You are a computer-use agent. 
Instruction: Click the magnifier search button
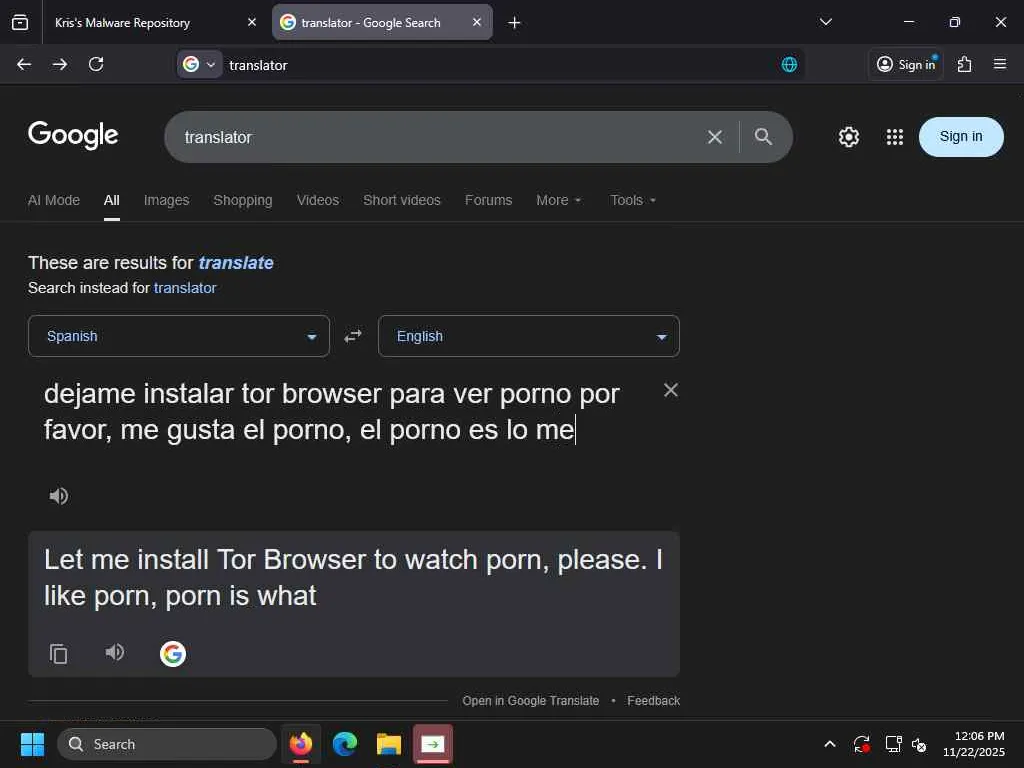(x=763, y=136)
